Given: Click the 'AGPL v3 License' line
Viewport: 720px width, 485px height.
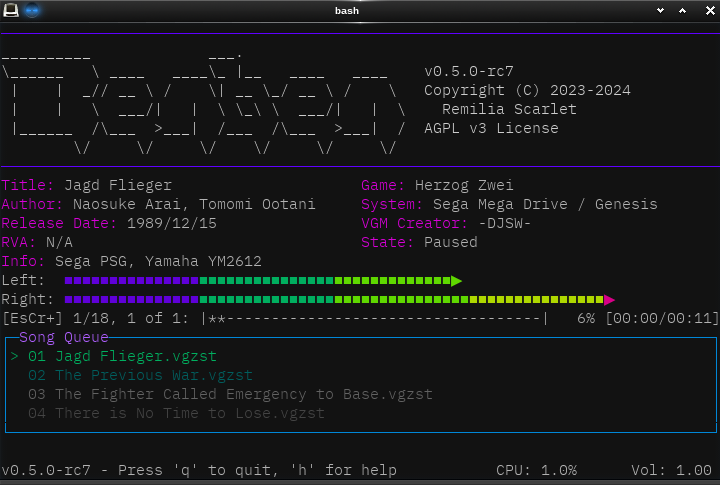Looking at the screenshot, I should (x=491, y=128).
